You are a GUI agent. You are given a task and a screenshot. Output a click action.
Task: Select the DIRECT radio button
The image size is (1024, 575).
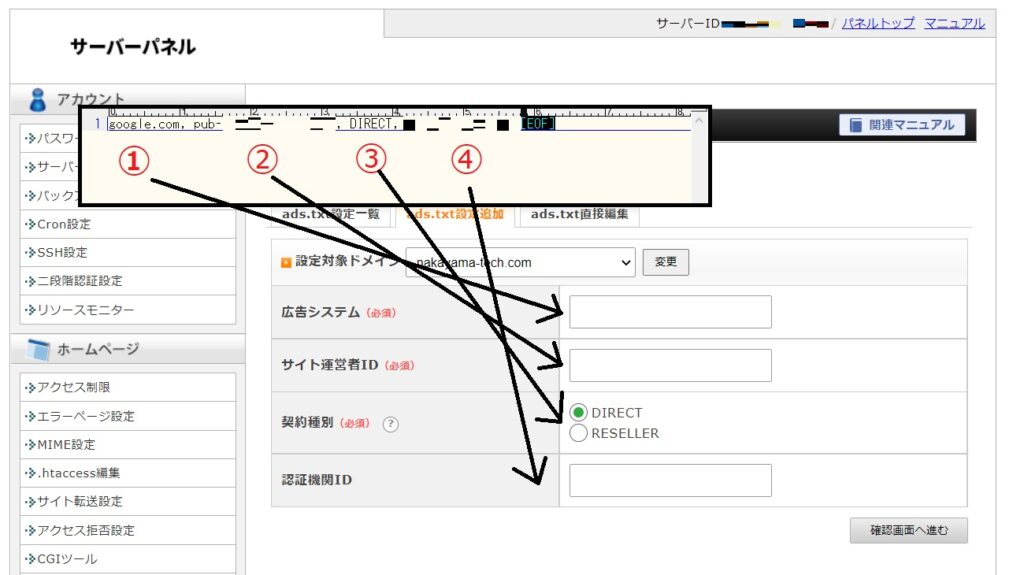[578, 413]
